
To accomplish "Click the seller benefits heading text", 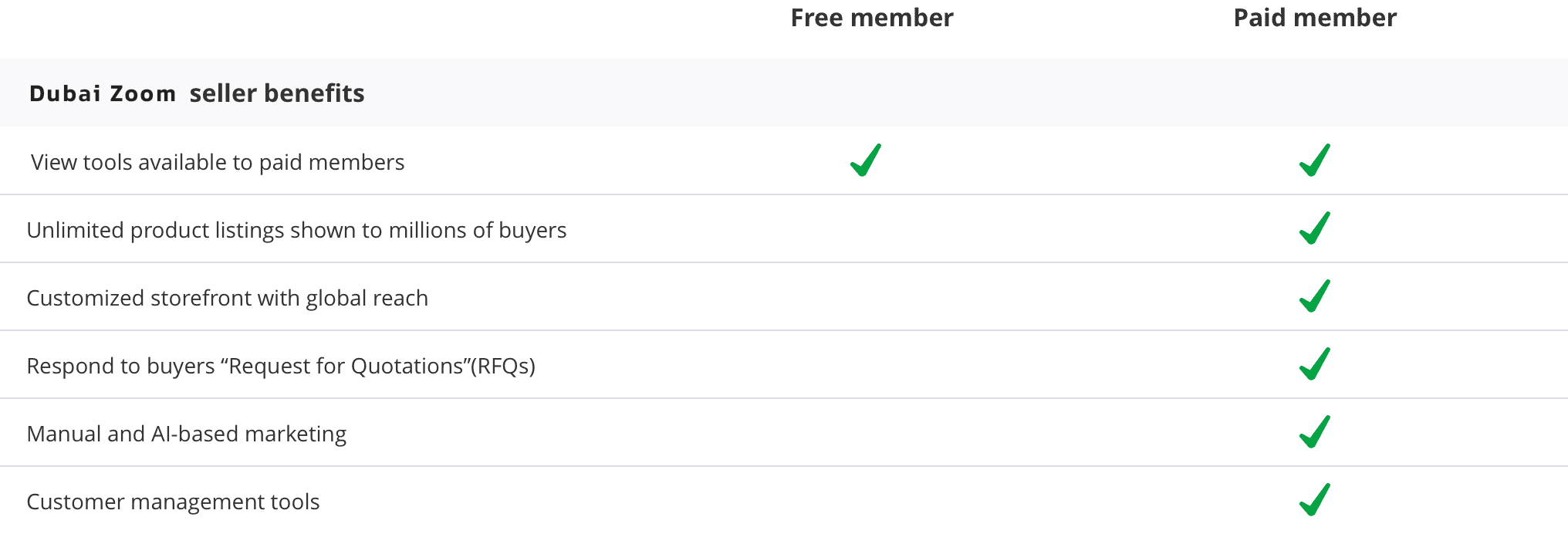I will (277, 94).
